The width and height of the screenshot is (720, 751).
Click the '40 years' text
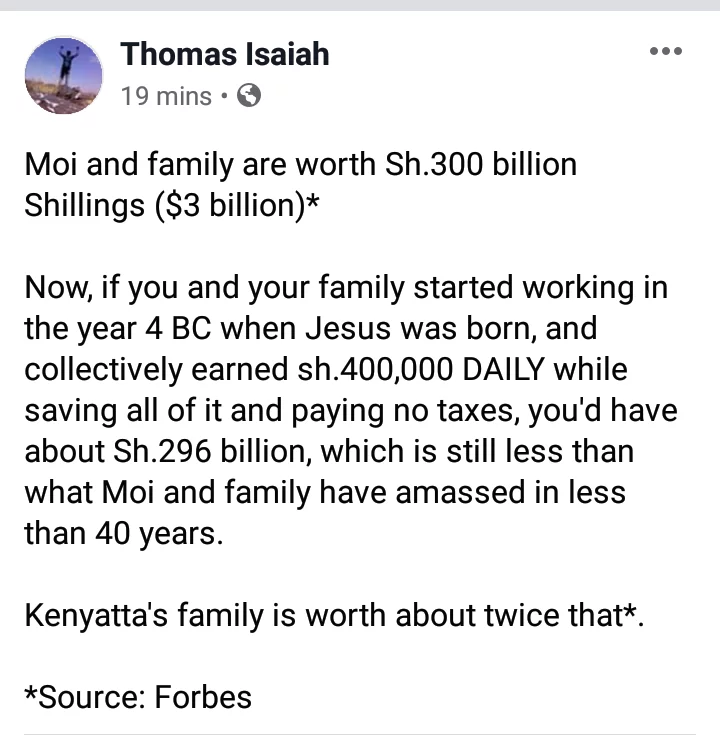159,534
